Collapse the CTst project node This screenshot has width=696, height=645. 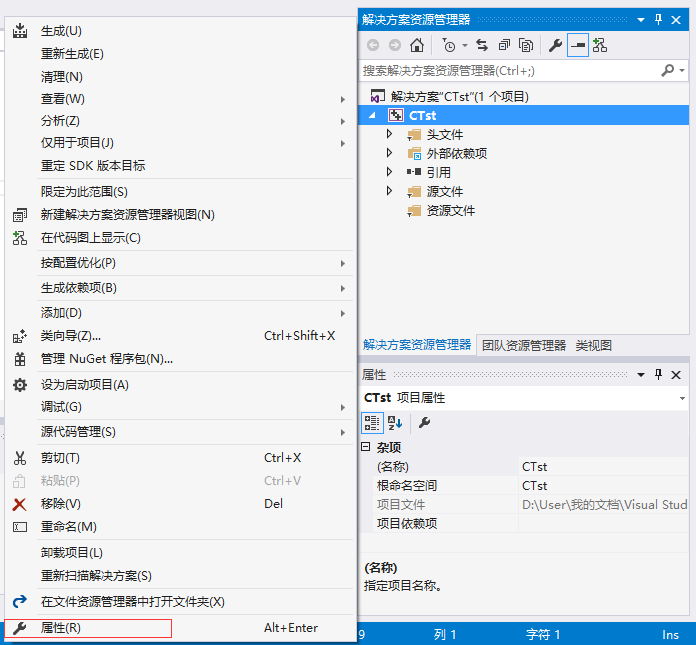pos(372,115)
